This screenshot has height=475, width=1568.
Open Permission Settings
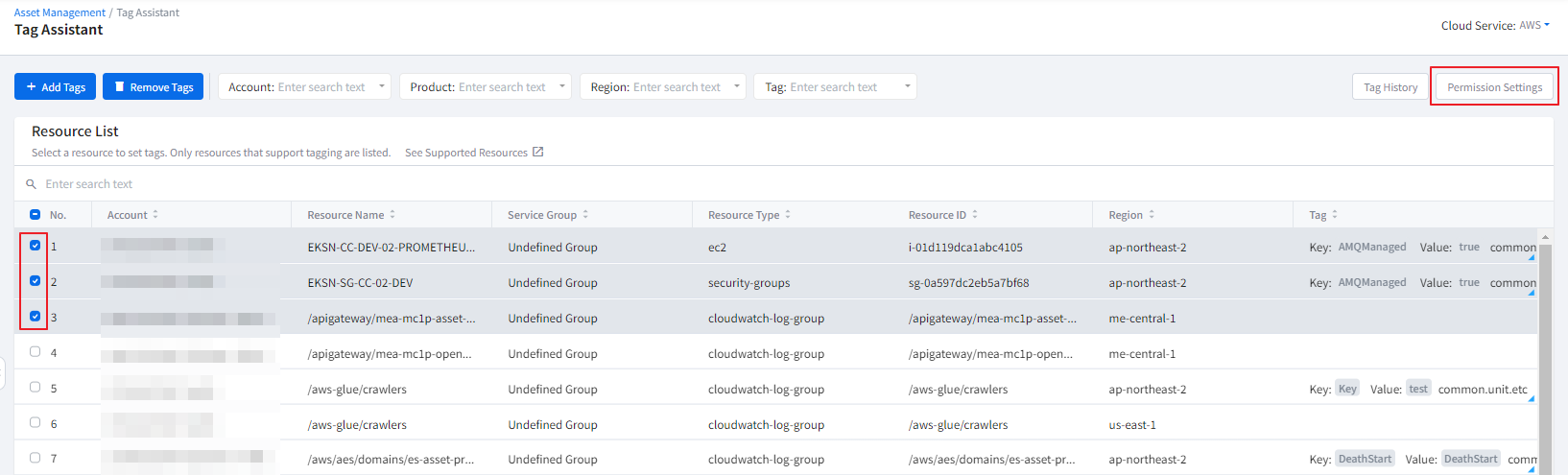1494,87
